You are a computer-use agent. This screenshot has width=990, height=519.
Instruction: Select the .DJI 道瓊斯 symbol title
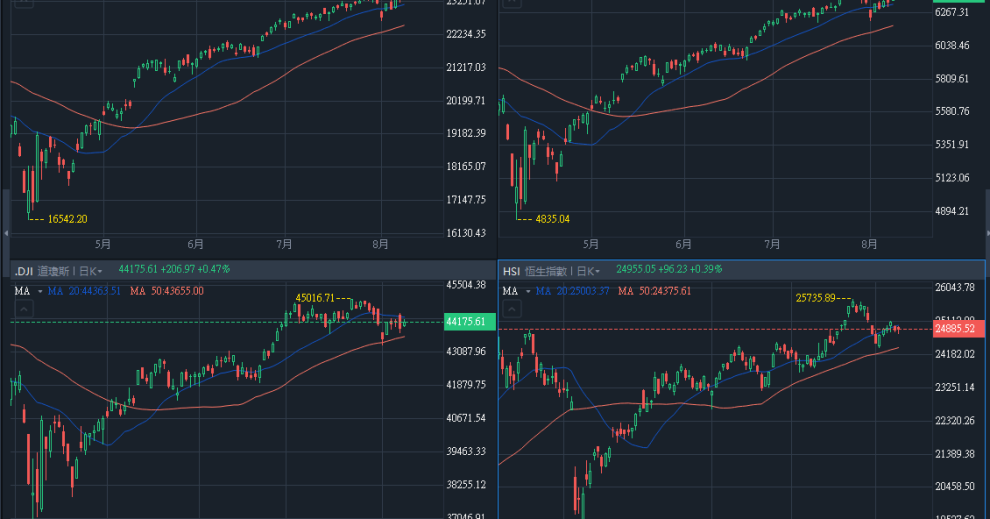[x=47, y=270]
